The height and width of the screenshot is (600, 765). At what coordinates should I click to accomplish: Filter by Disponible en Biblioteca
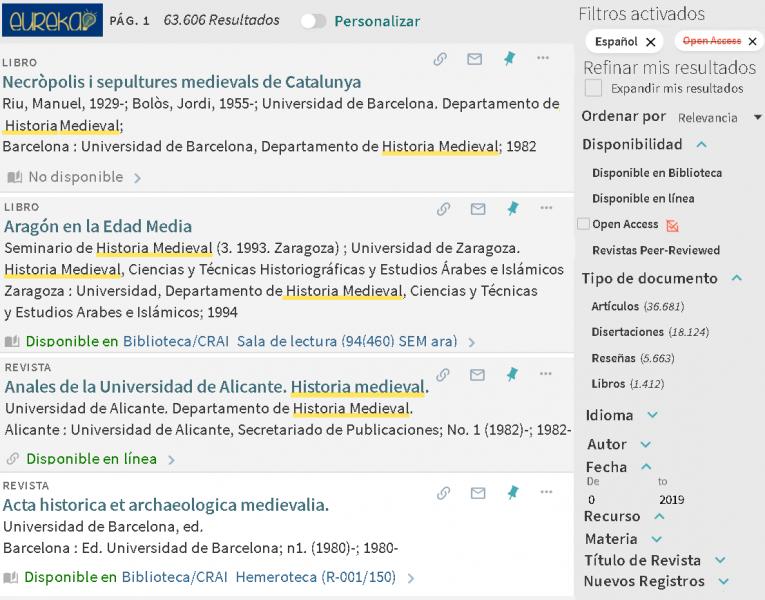(657, 173)
